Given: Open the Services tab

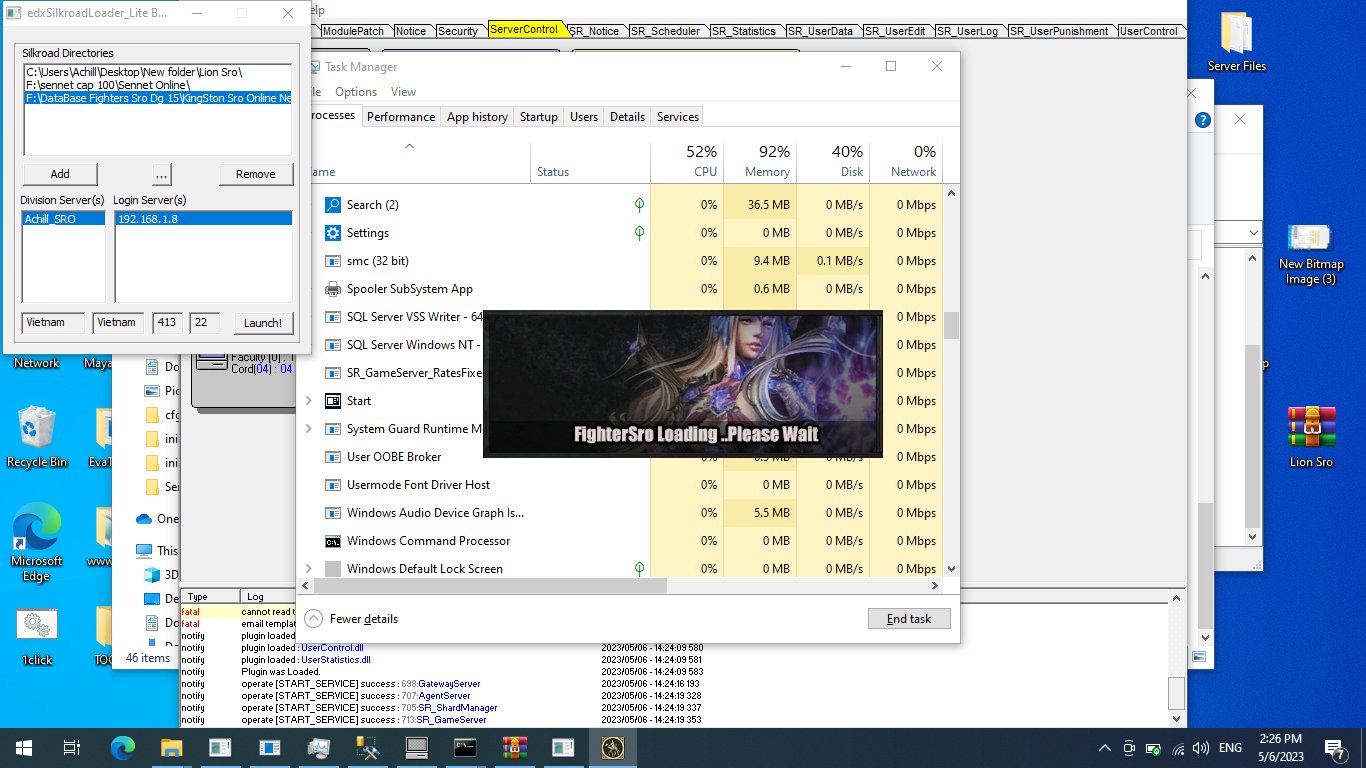Looking at the screenshot, I should pyautogui.click(x=677, y=117).
